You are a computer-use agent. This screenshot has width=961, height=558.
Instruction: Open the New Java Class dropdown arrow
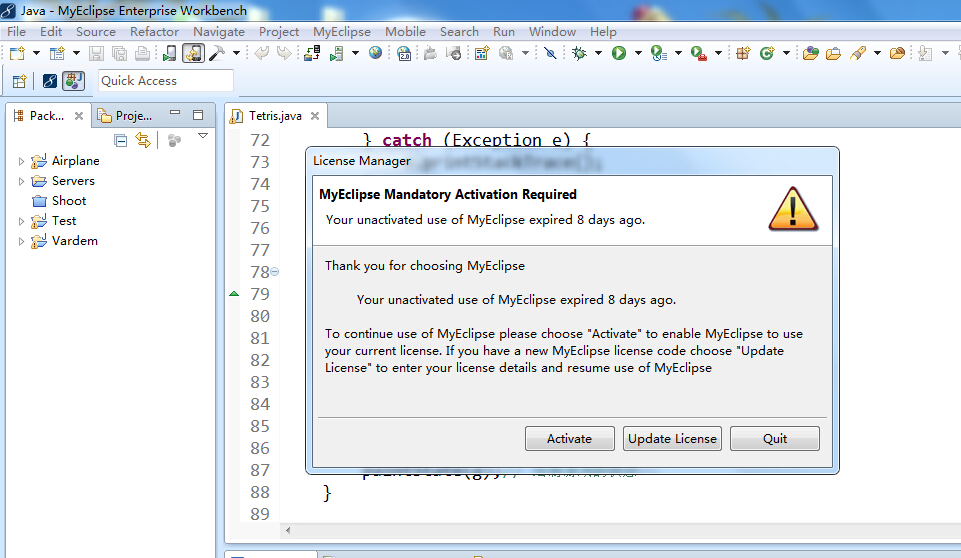(x=786, y=53)
